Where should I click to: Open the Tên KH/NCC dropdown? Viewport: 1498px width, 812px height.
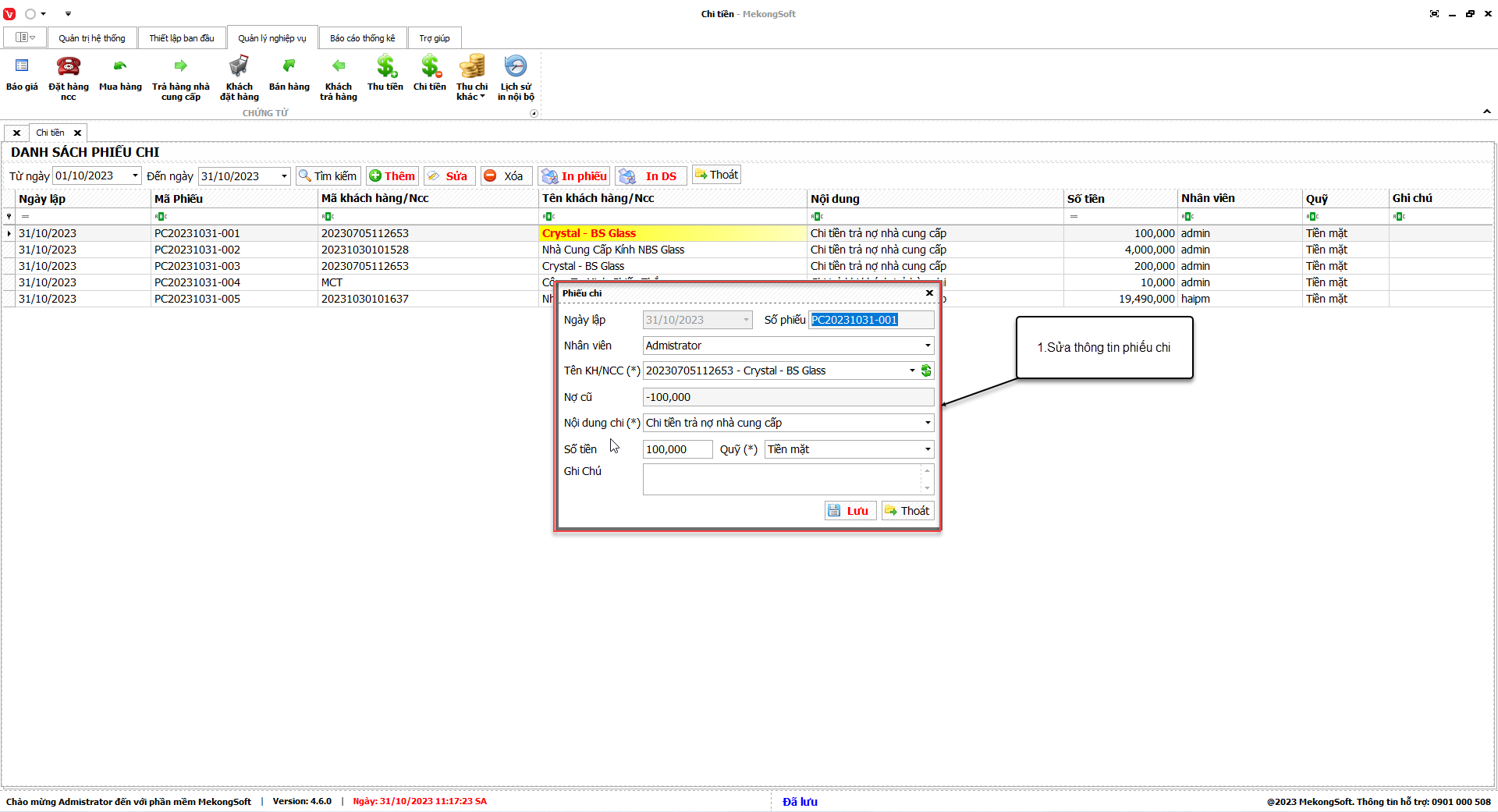[x=912, y=371]
